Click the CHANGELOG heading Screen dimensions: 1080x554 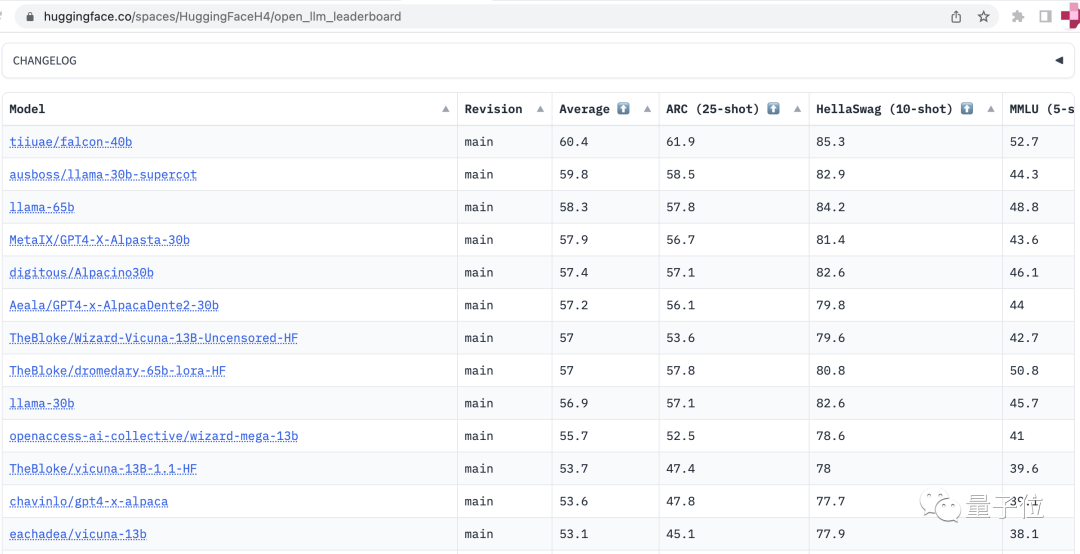click(x=45, y=61)
